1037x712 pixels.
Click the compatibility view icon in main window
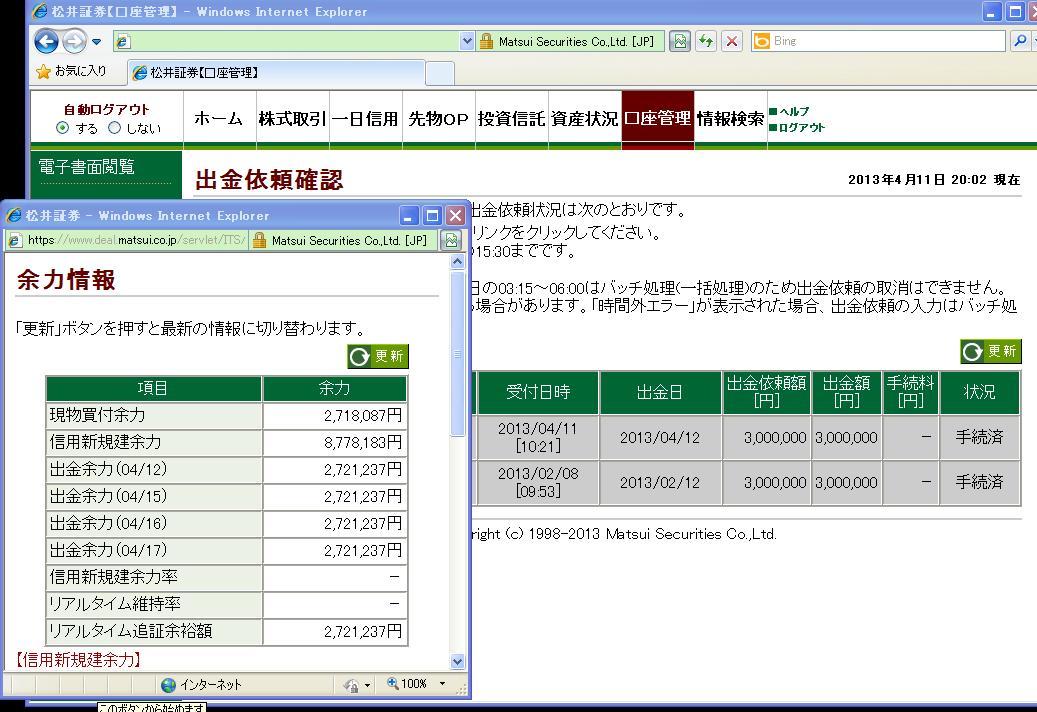[x=680, y=41]
